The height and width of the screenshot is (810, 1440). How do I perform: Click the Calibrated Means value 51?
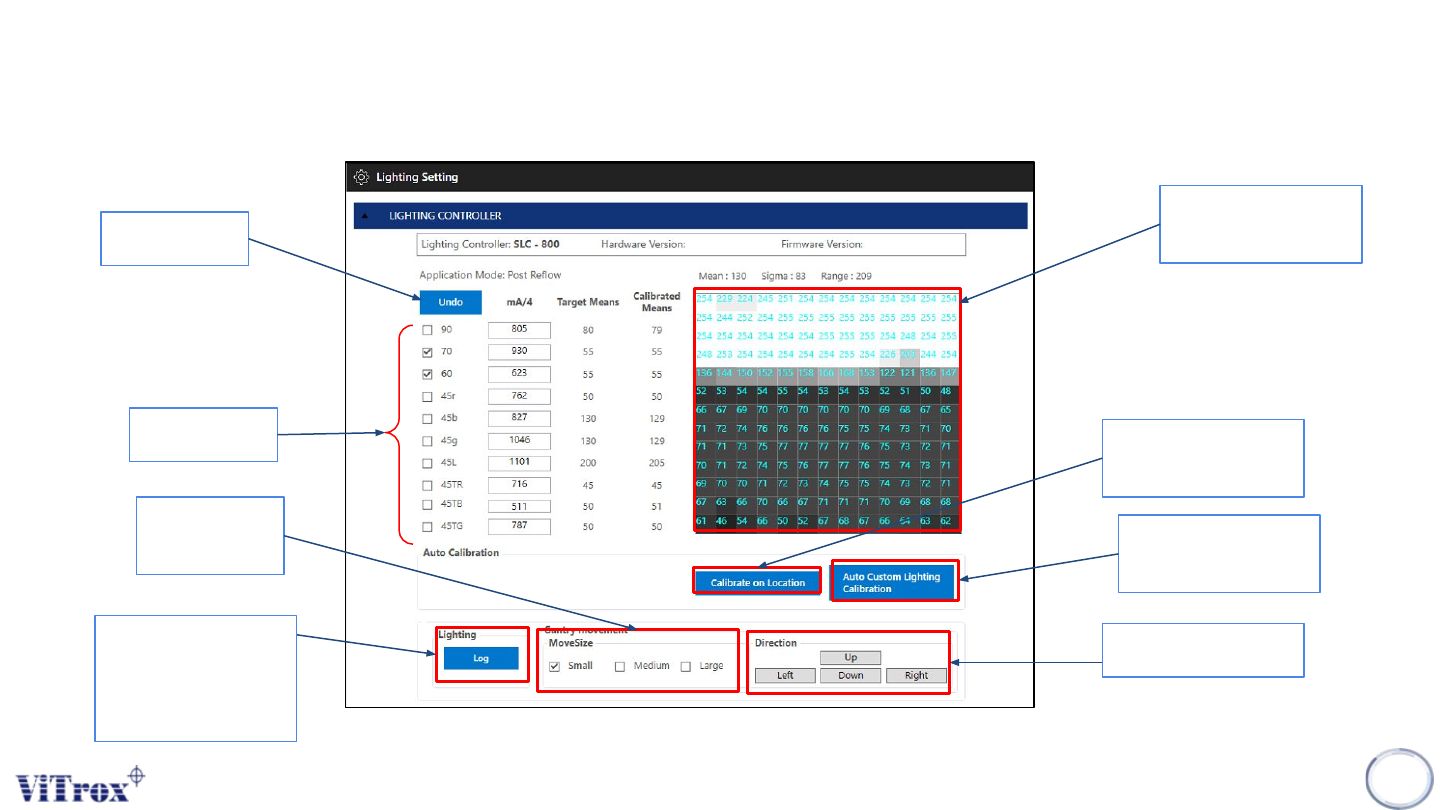[656, 505]
